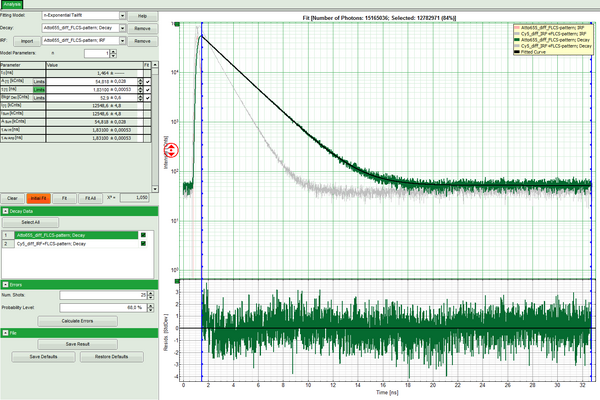Uncheck the Cy5 decay dataset checkbox

coord(143,243)
